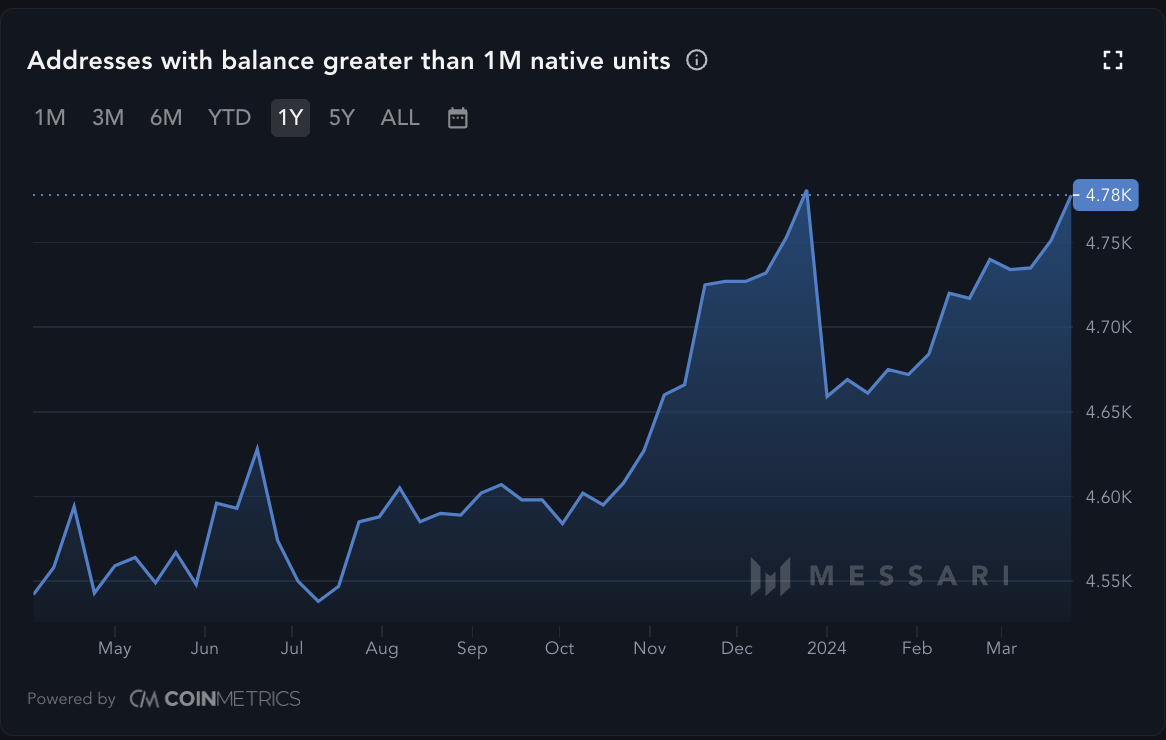Open the calendar date range picker

pos(457,118)
